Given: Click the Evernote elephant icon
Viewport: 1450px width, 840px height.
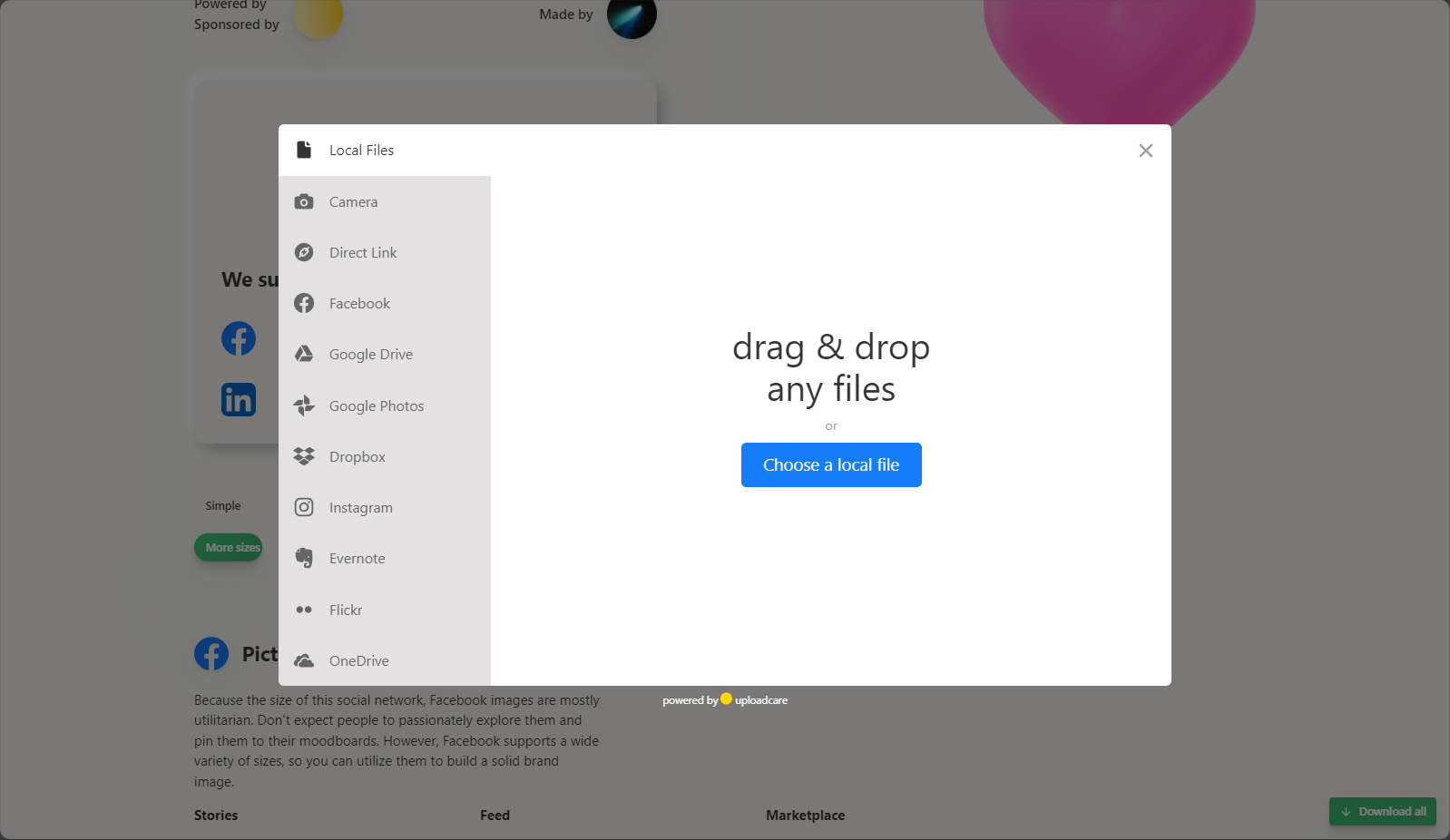Looking at the screenshot, I should click(x=304, y=558).
